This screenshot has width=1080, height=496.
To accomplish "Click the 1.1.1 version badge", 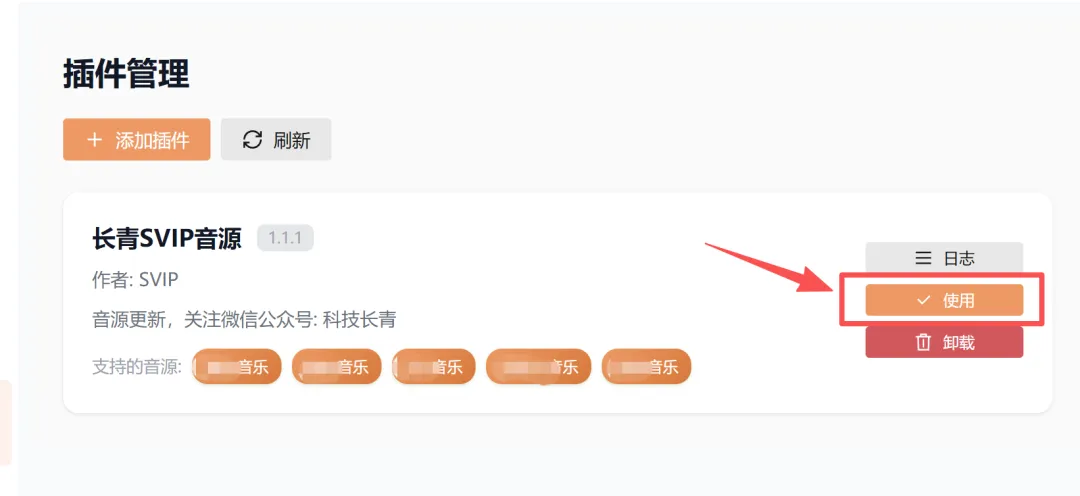I will pyautogui.click(x=285, y=238).
